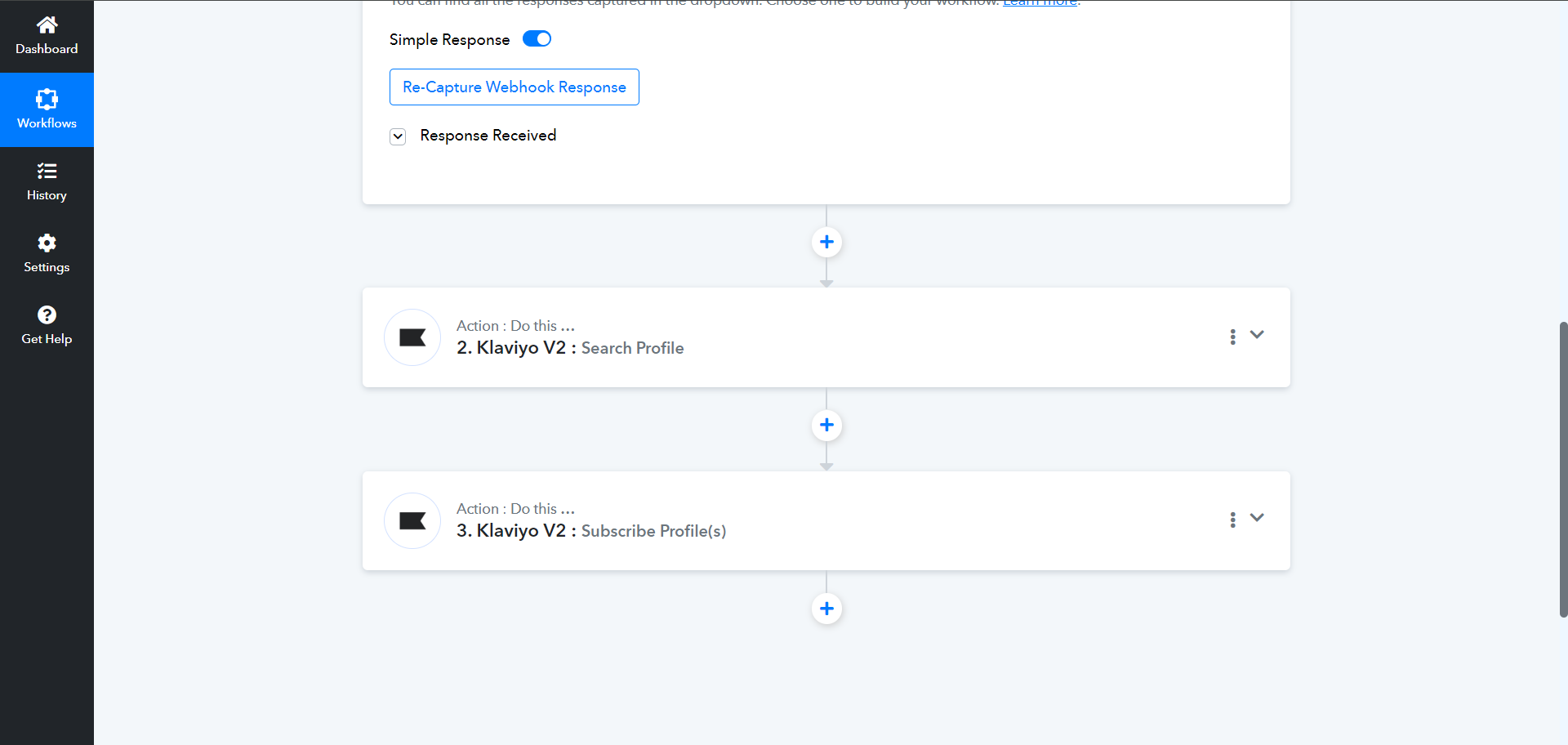Click the Re-Capture Webhook Response button
This screenshot has height=745, width=1568.
514,87
